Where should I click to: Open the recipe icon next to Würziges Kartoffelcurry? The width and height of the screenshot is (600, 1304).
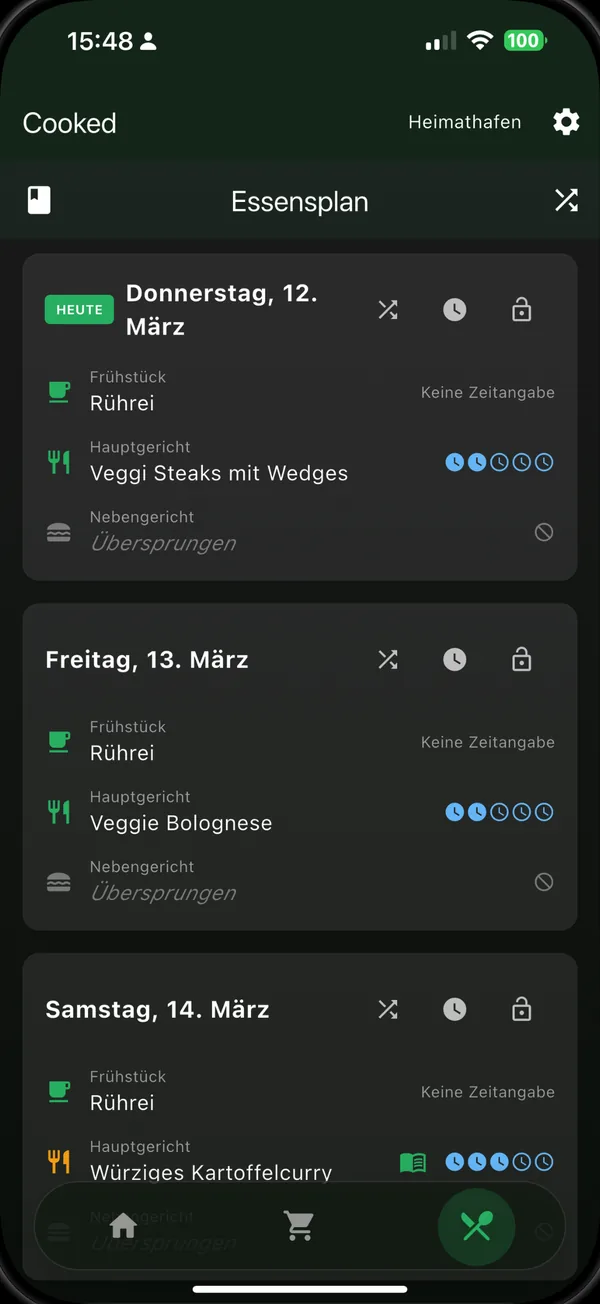pyautogui.click(x=413, y=1162)
